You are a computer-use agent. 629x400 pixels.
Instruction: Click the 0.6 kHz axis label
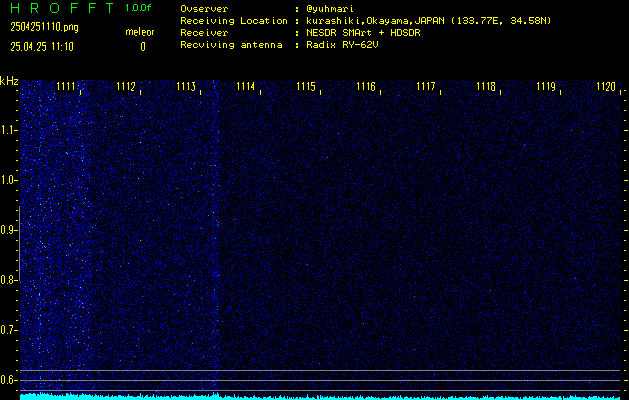pos(8,380)
